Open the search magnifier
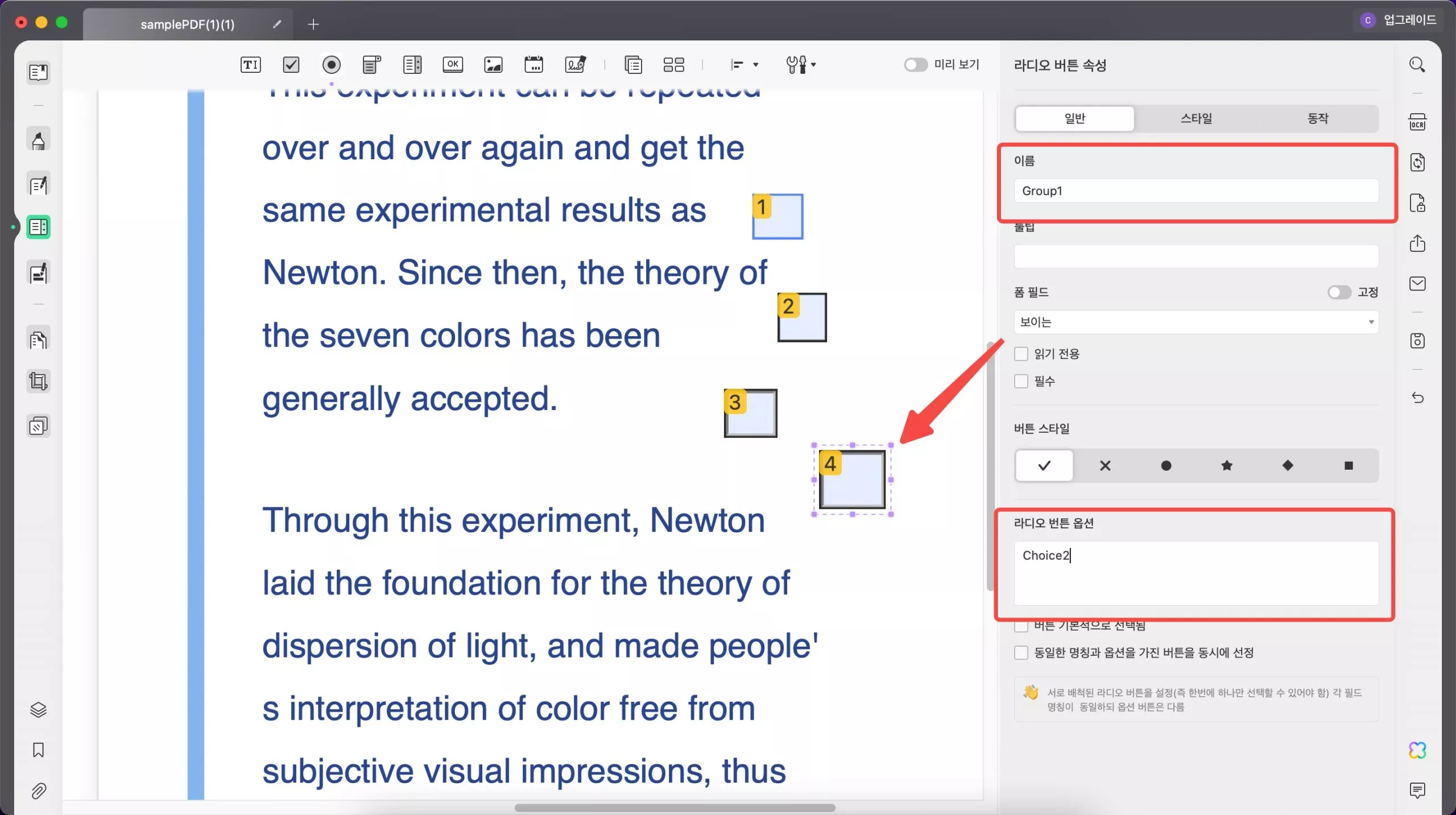Viewport: 1456px width, 815px height. (x=1417, y=65)
